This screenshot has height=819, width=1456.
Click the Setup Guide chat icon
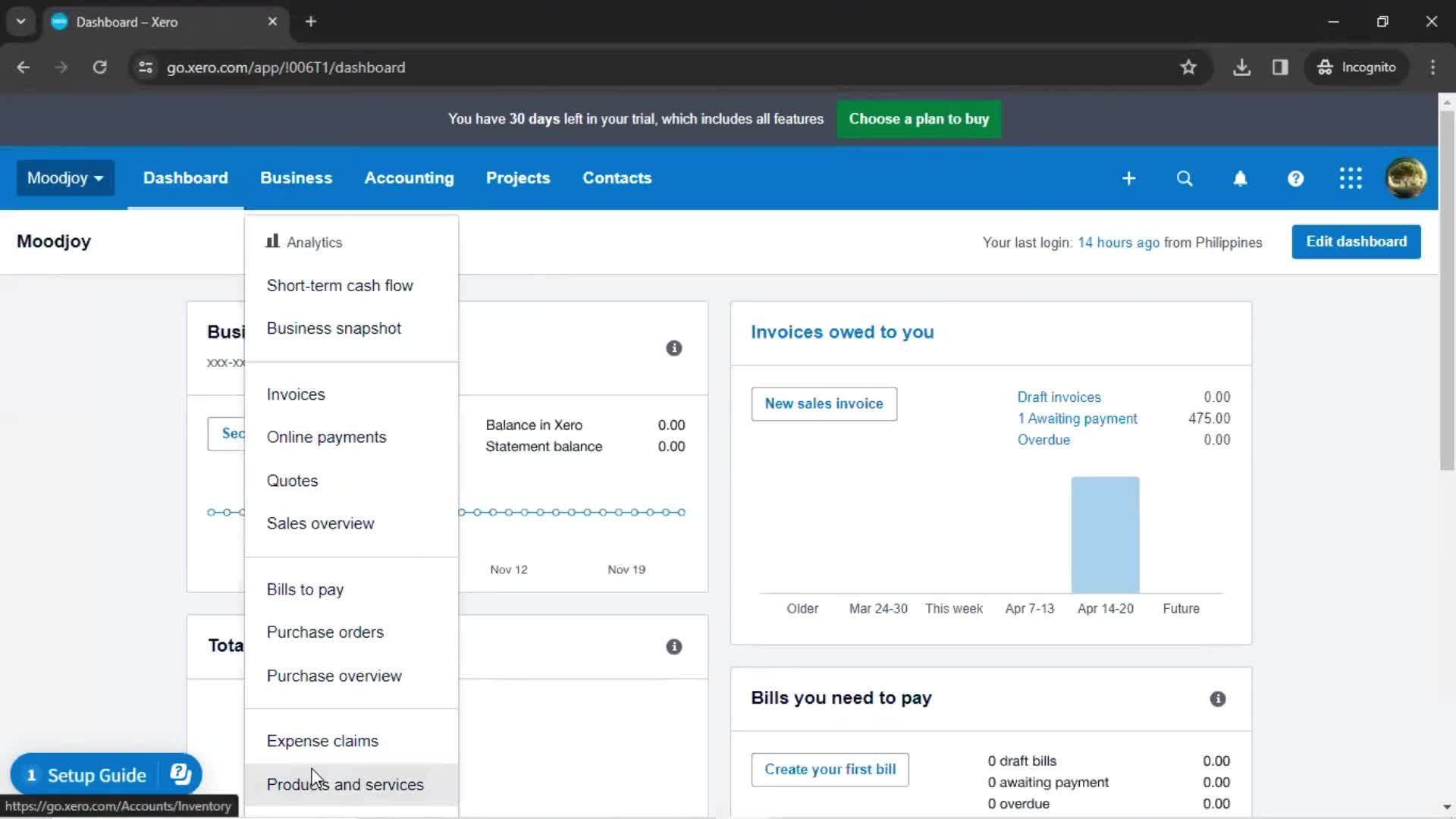tap(180, 774)
